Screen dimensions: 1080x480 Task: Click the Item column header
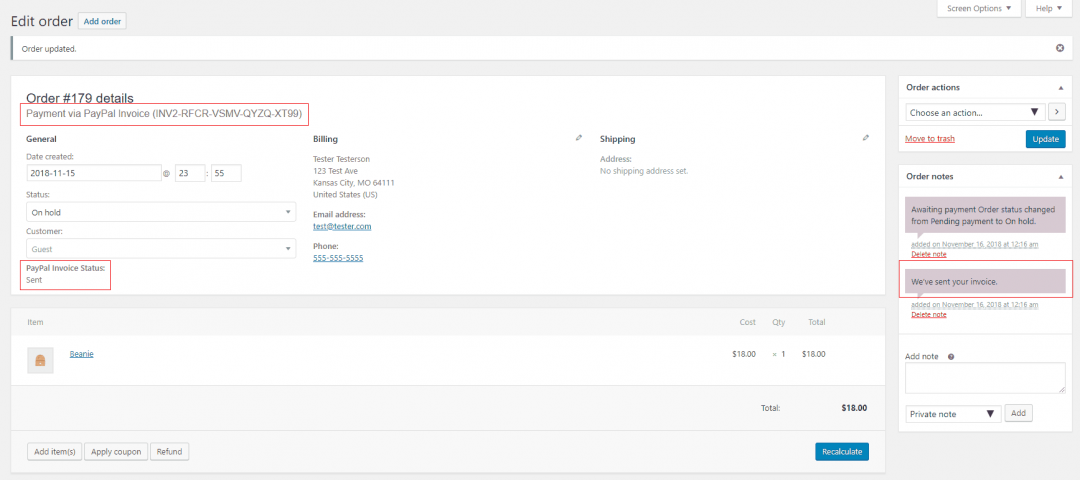[35, 322]
